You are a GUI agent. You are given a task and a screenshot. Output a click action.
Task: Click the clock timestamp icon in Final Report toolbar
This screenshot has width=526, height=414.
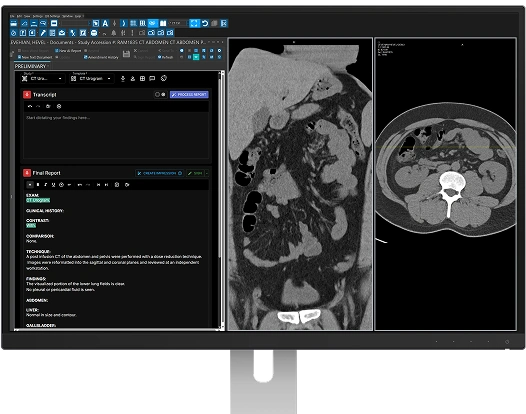(x=61, y=185)
